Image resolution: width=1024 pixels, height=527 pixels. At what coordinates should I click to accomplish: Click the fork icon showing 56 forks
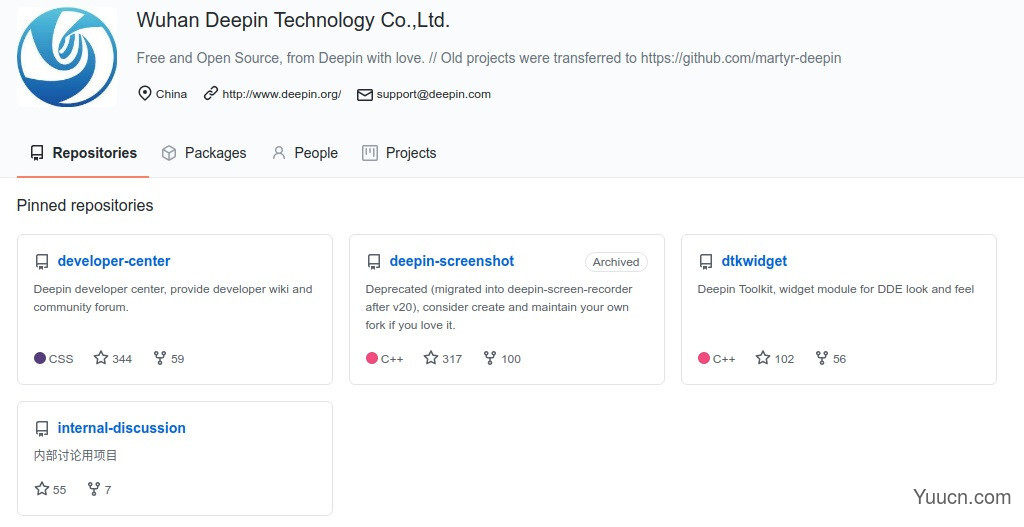click(x=822, y=358)
